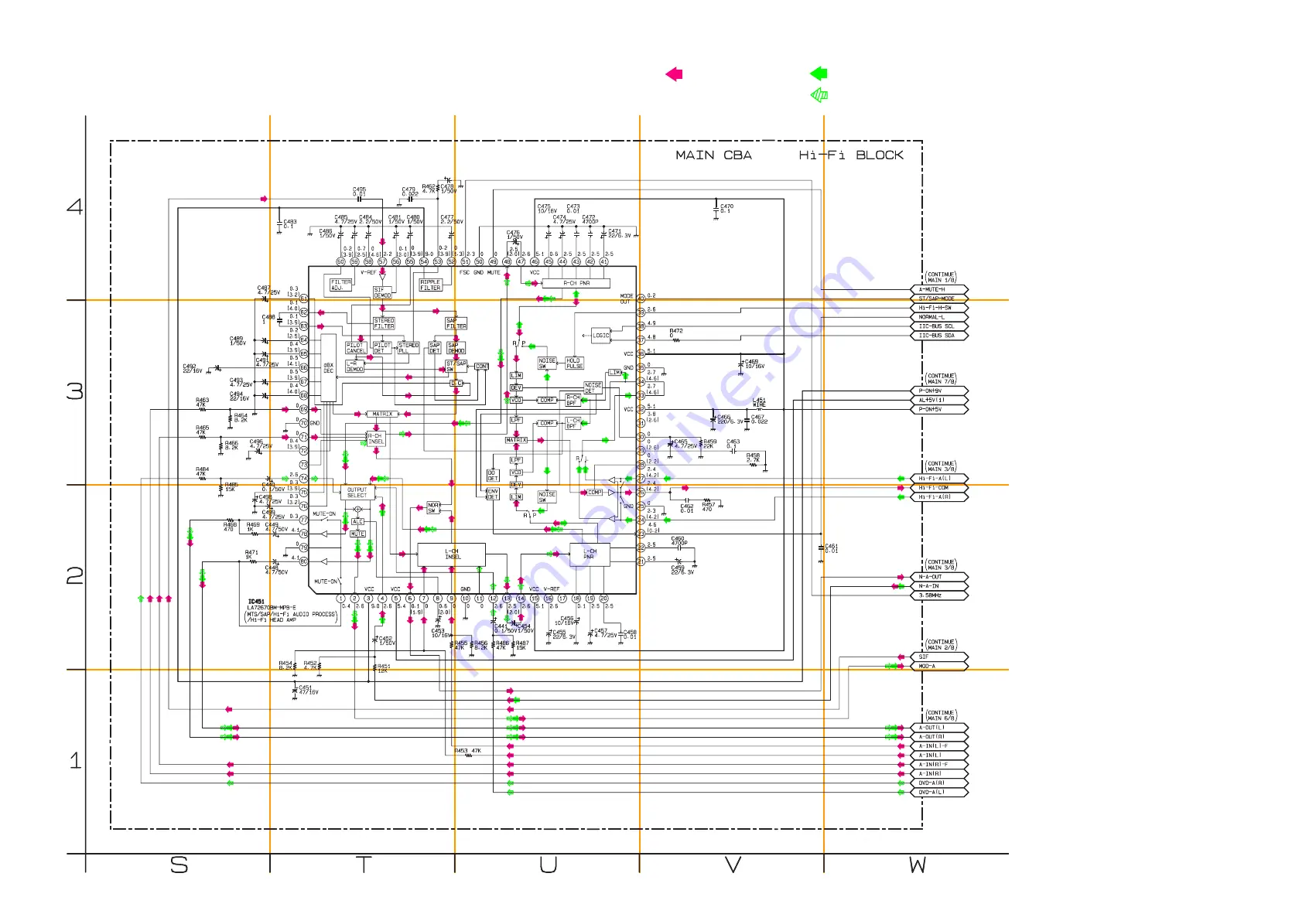Click the Hi-Fi-H-SW connector
The height and width of the screenshot is (921, 1316).
(938, 308)
